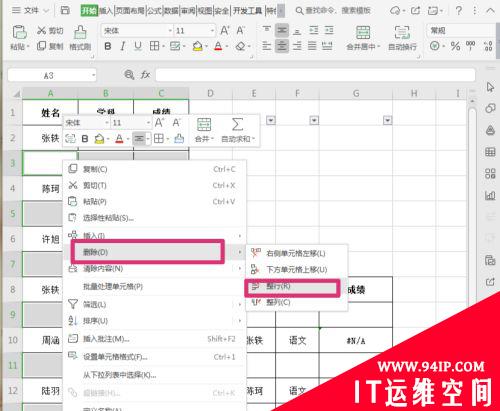Click the magnifier icon beside the name box
The height and width of the screenshot is (411, 500).
[129, 75]
